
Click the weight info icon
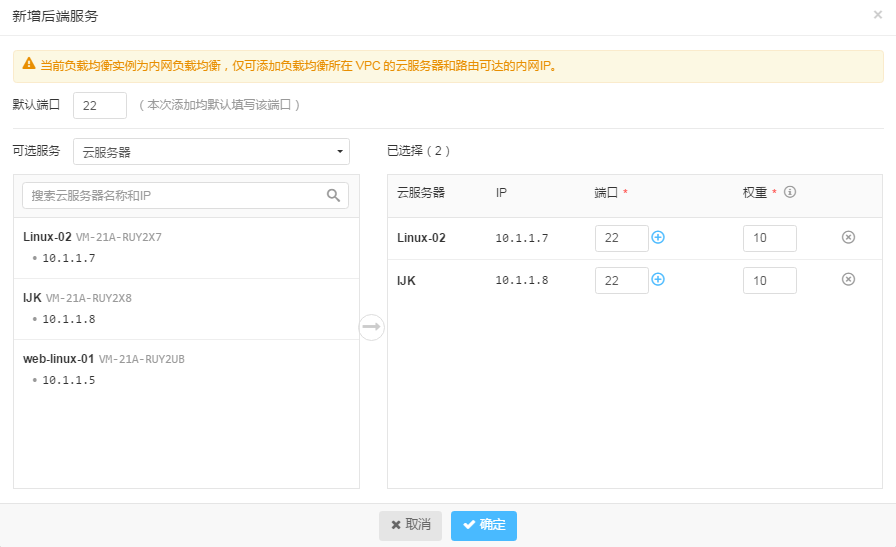tap(790, 192)
